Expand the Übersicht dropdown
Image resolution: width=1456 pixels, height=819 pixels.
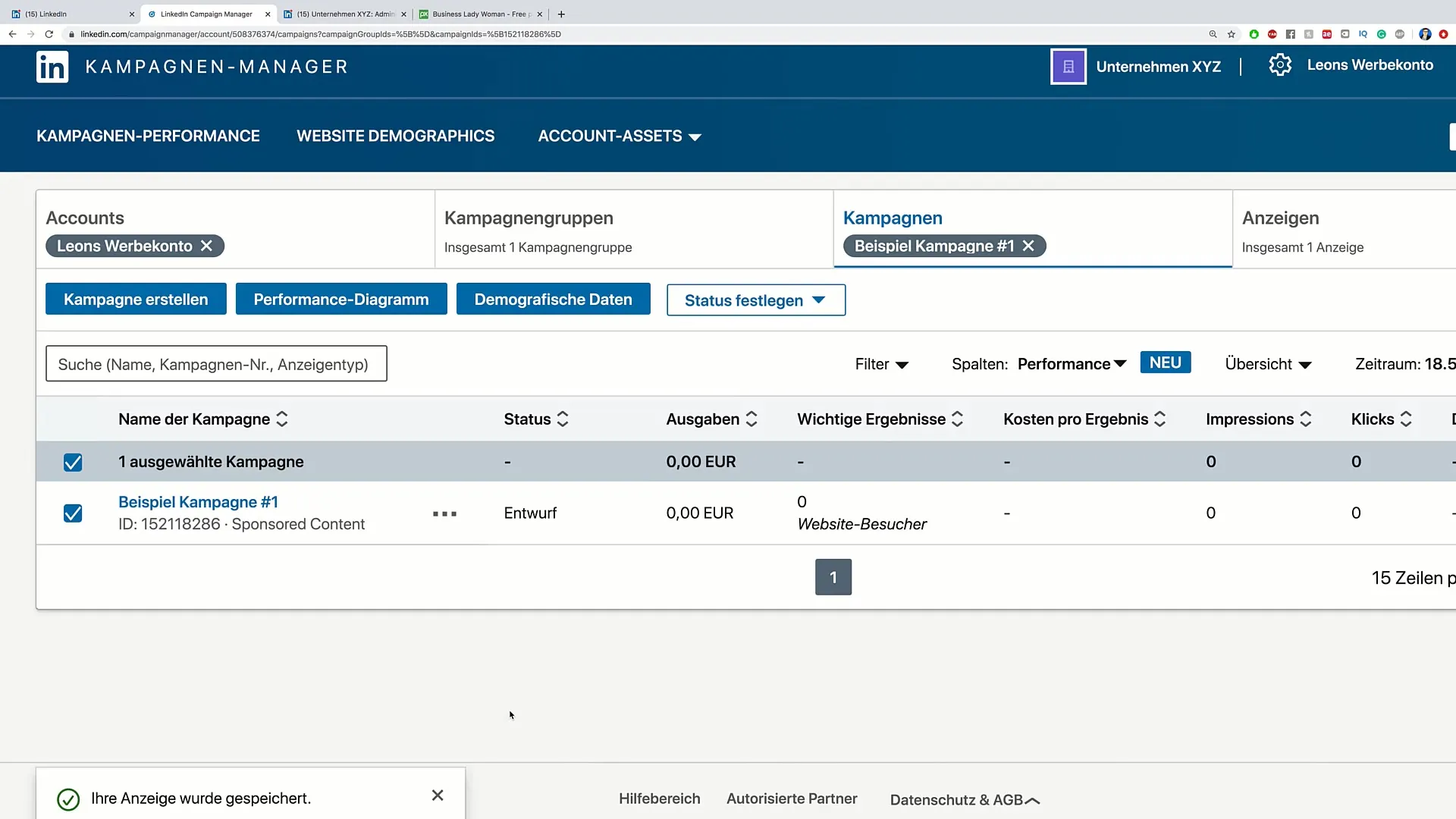[x=1269, y=365]
